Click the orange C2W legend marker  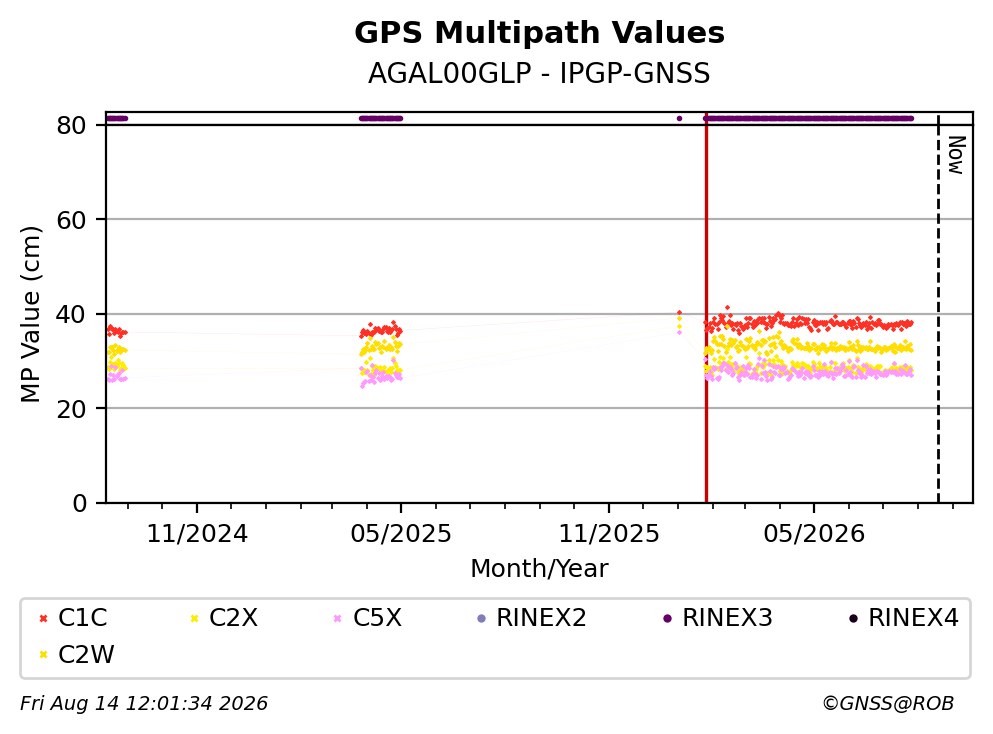point(43,655)
